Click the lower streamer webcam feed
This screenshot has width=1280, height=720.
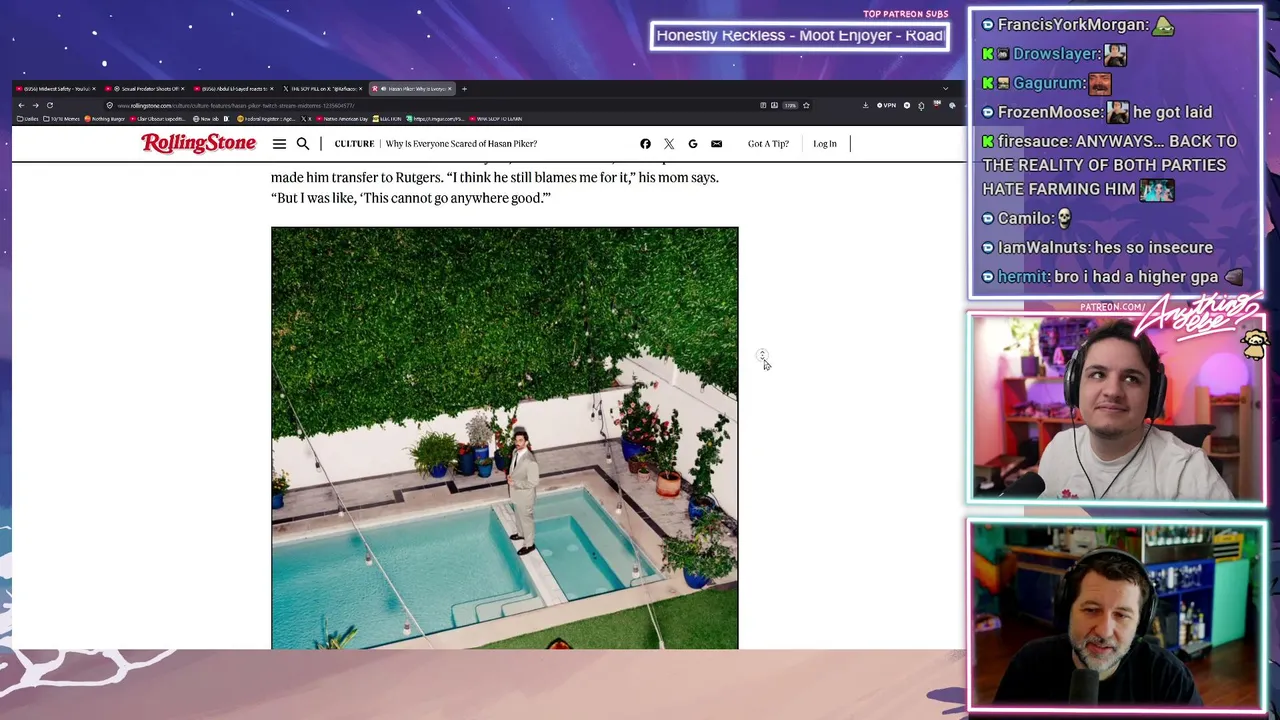1116,615
